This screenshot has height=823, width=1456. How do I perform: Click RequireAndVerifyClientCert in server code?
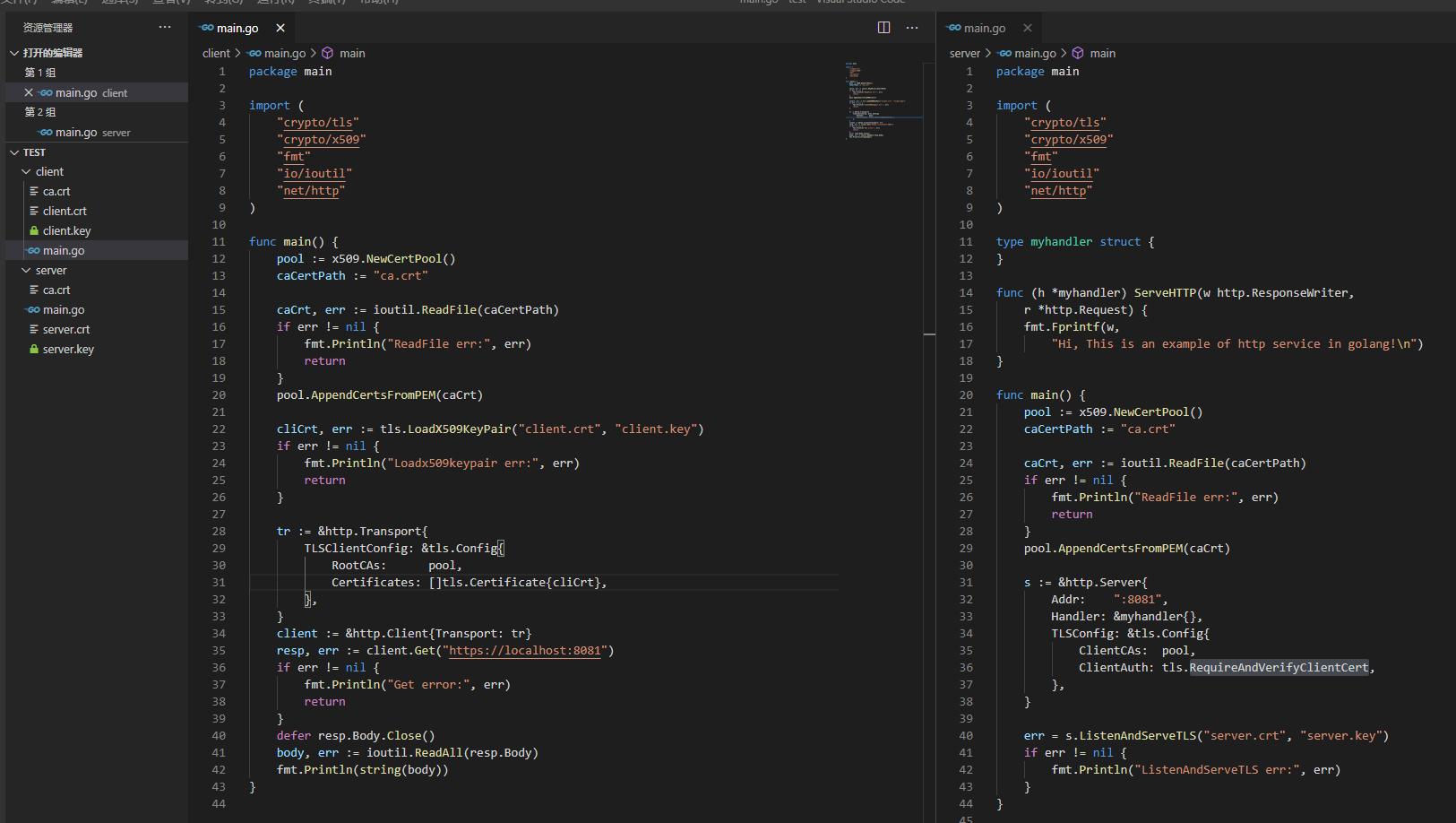1279,668
